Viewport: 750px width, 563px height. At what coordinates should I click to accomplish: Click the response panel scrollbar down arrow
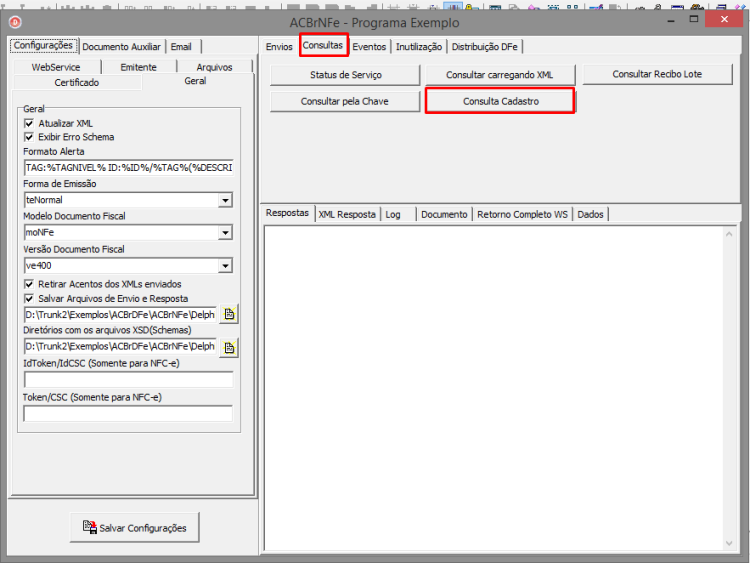click(729, 543)
